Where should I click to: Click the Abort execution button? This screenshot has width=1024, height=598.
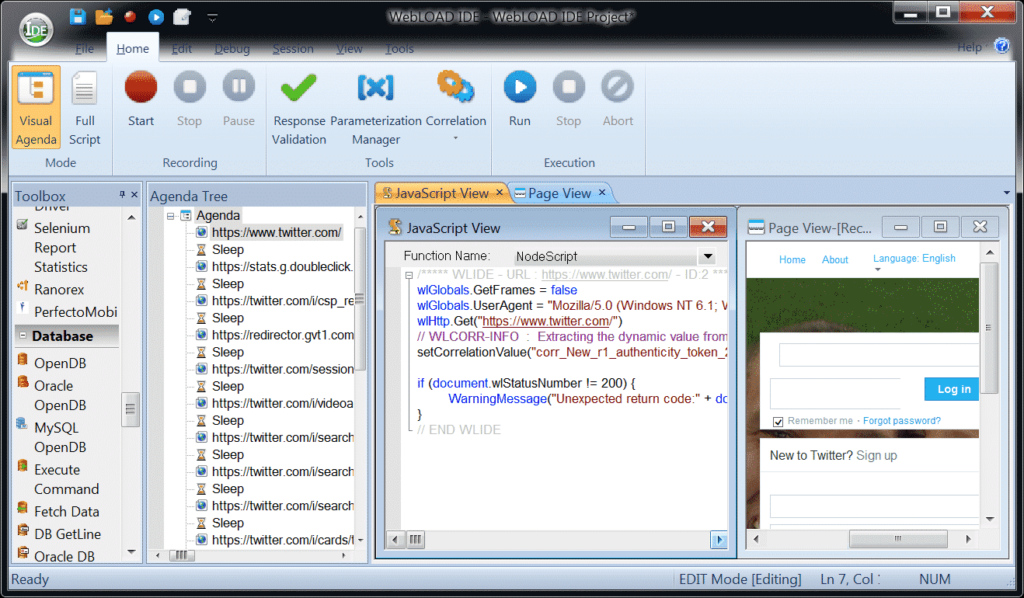coord(618,99)
